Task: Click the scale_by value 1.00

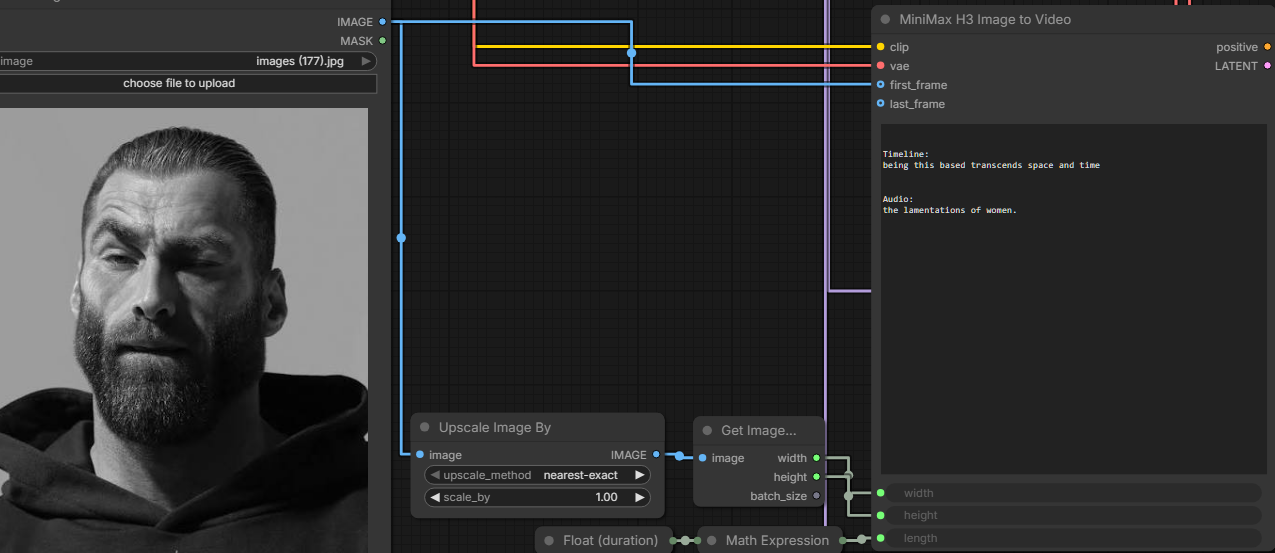Action: coord(606,497)
